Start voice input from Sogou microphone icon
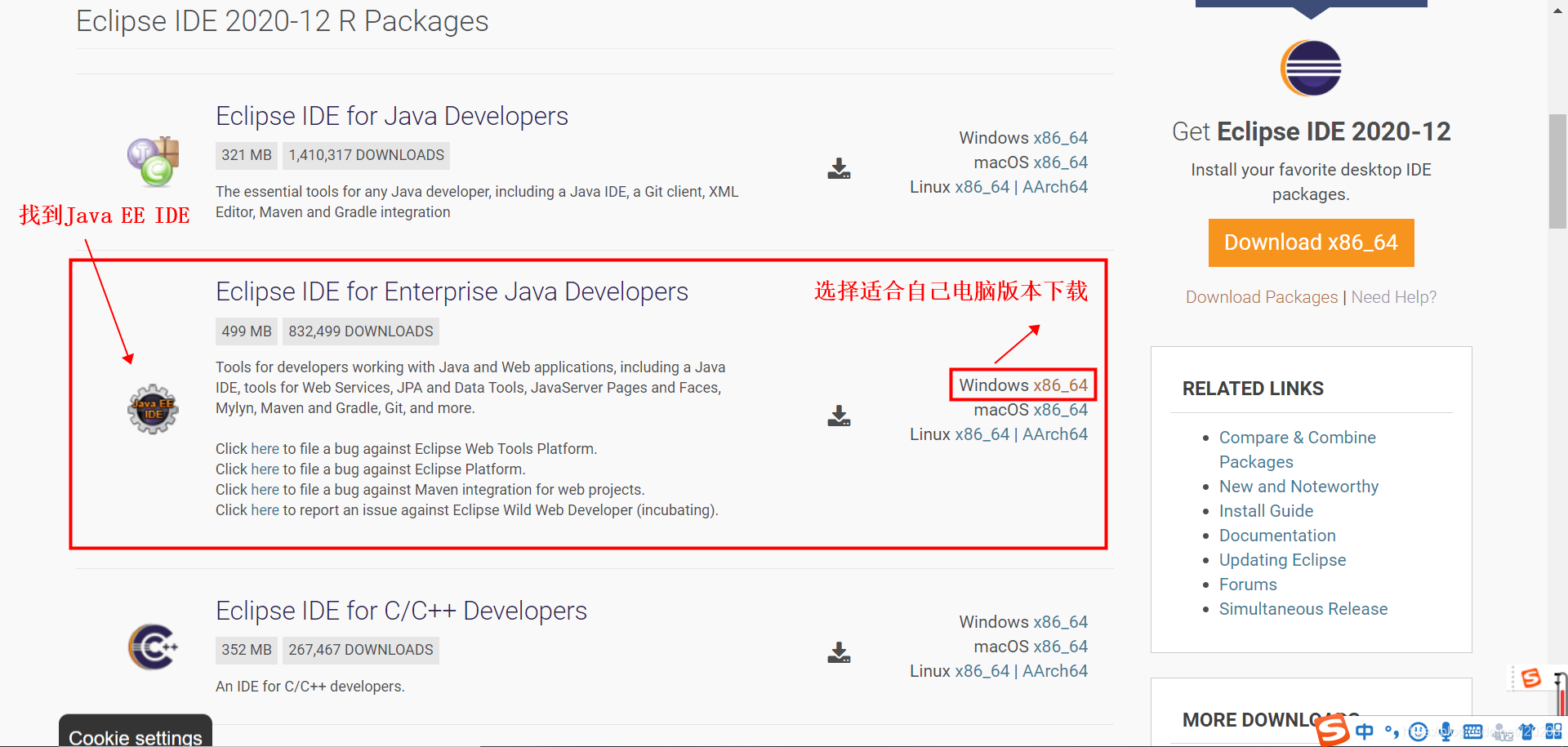 [x=1445, y=731]
